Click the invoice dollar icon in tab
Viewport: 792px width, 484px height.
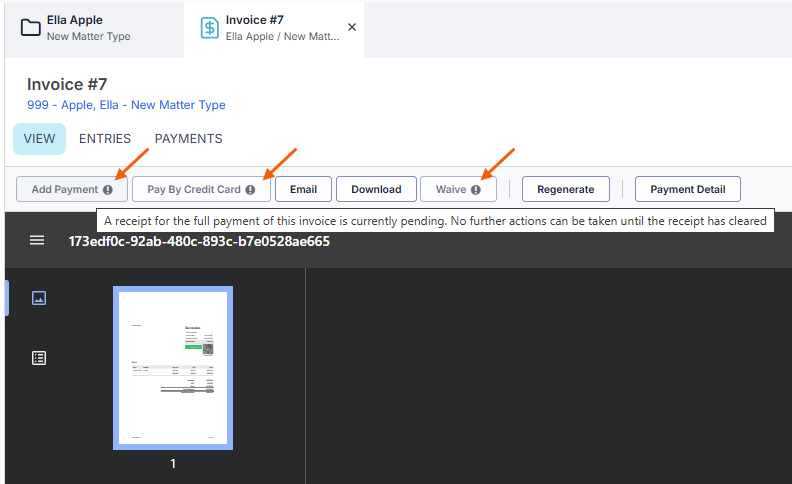[x=210, y=28]
